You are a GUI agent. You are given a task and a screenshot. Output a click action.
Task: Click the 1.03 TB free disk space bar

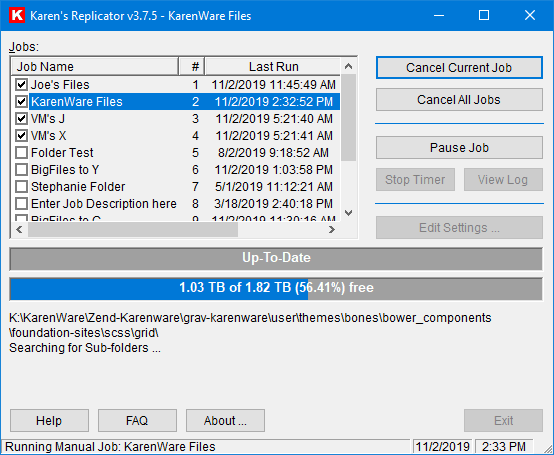click(276, 289)
